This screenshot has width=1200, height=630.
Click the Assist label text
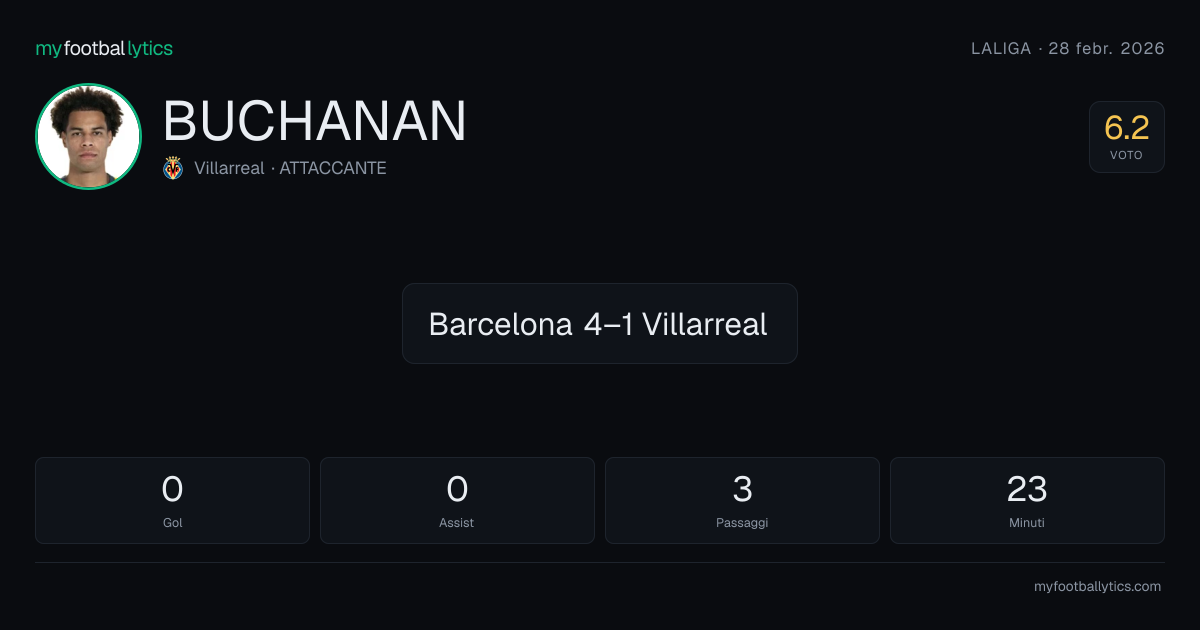[457, 522]
